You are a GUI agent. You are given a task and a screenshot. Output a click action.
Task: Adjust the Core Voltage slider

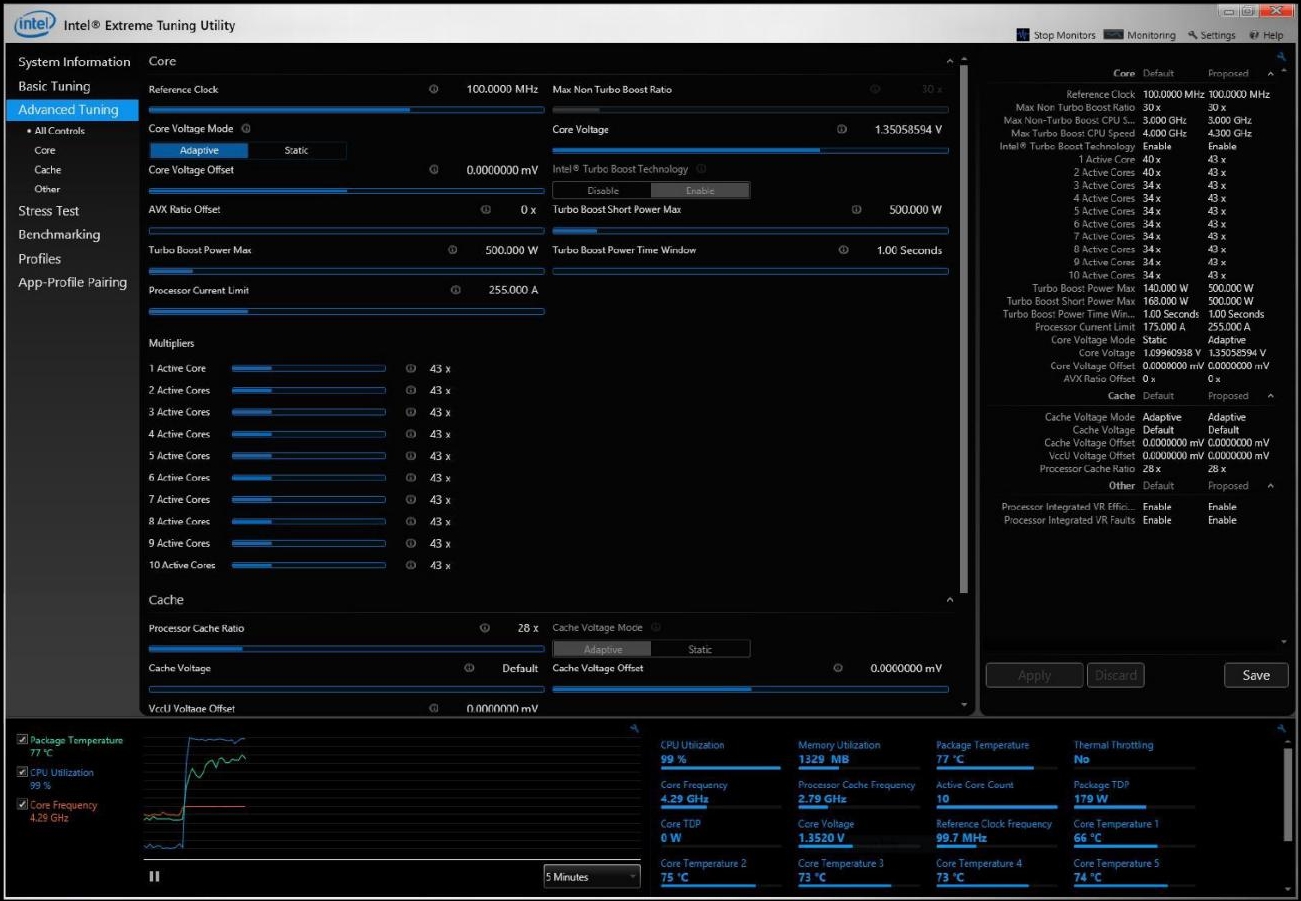[750, 149]
